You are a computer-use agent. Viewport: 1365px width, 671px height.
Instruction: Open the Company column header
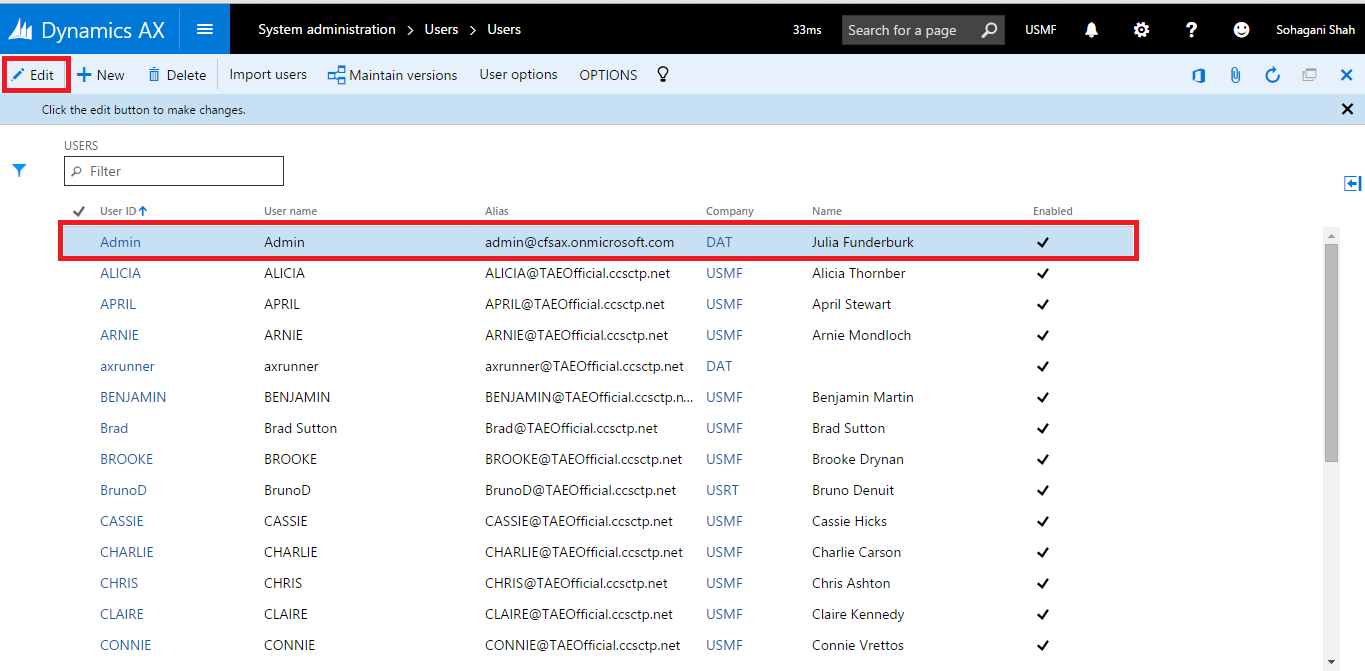coord(730,211)
